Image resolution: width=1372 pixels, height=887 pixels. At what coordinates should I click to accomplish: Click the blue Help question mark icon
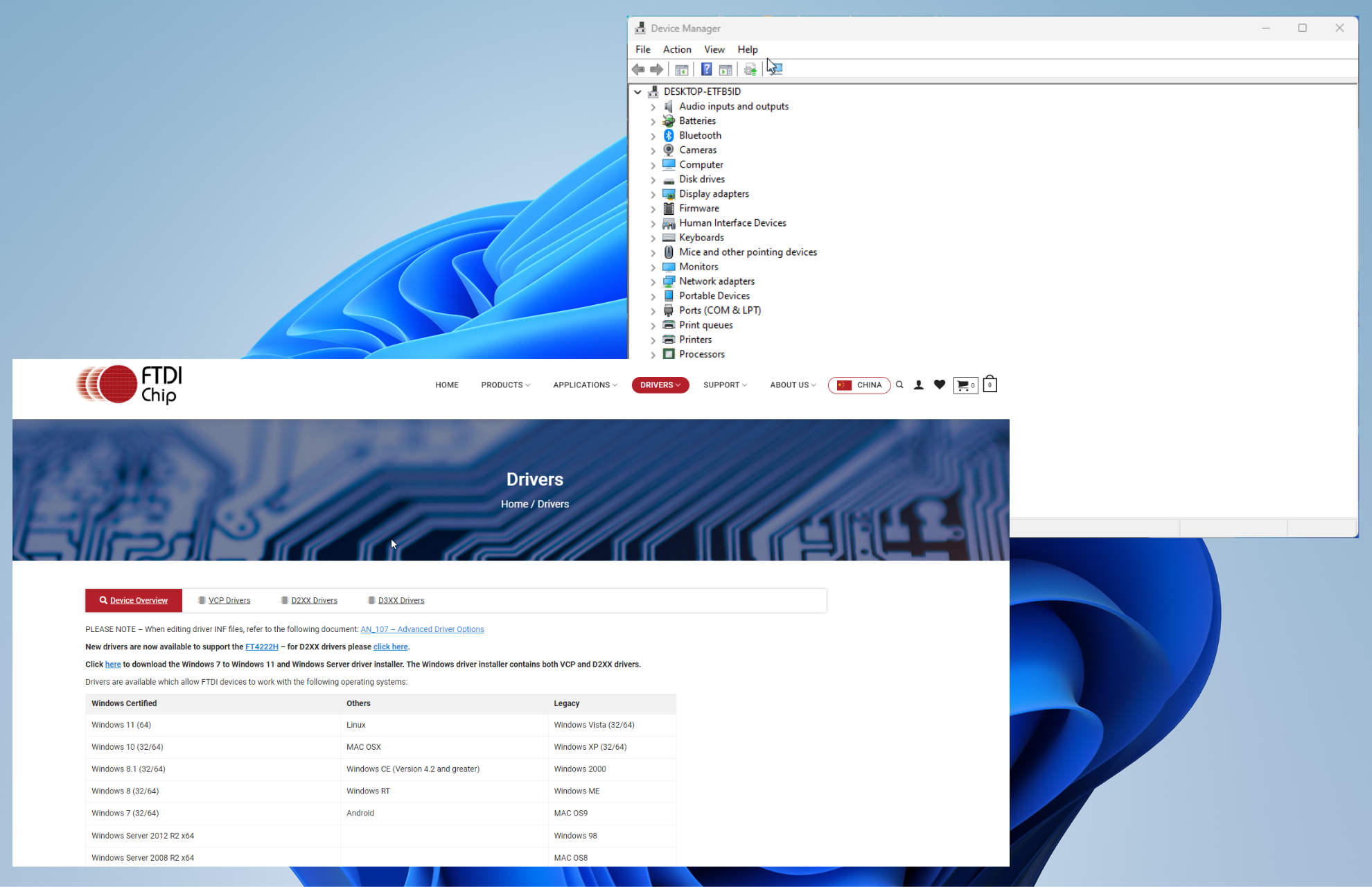pos(706,69)
